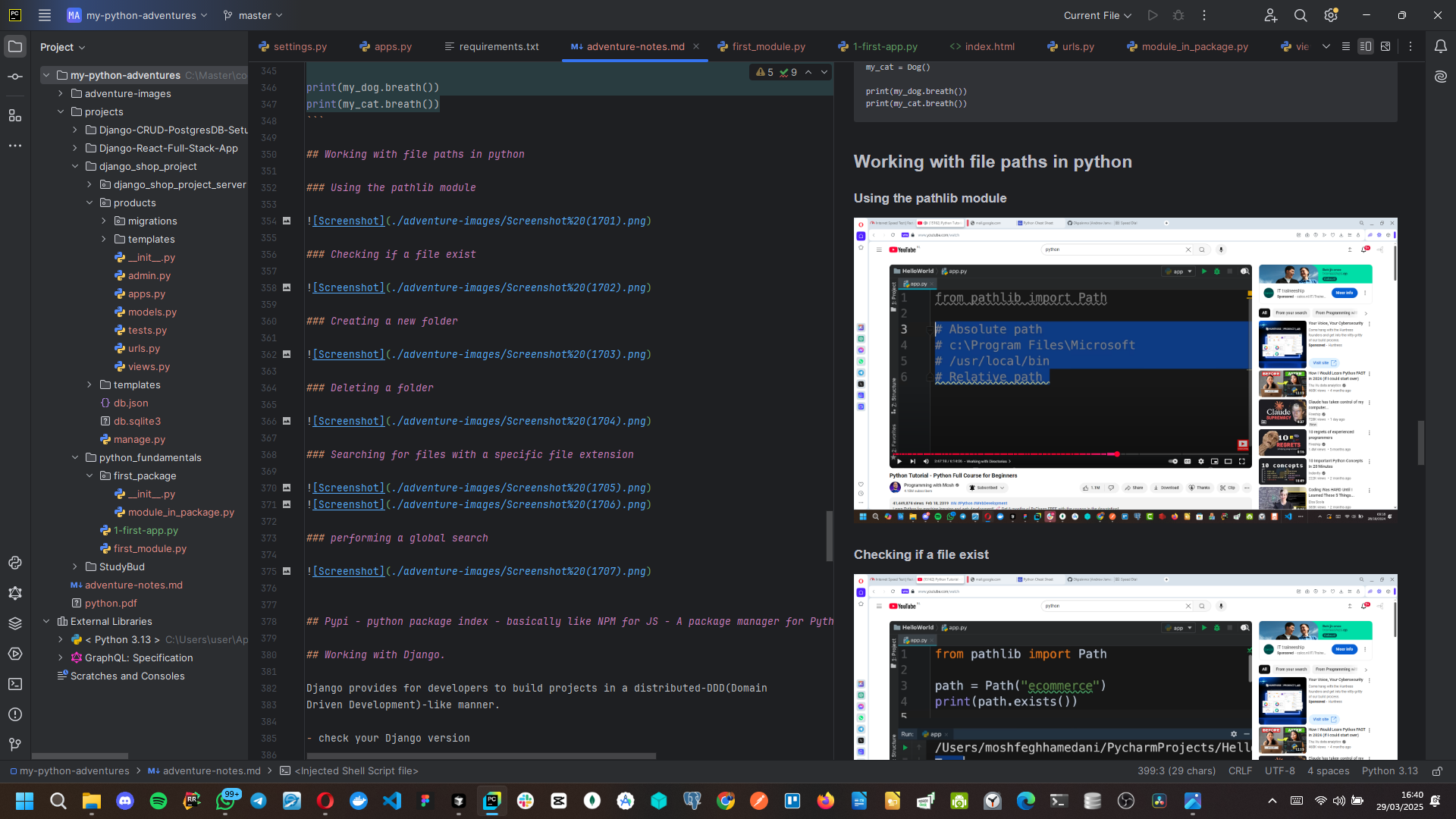Click the Screenshot link on line 366
1456x819 pixels.
pos(349,421)
